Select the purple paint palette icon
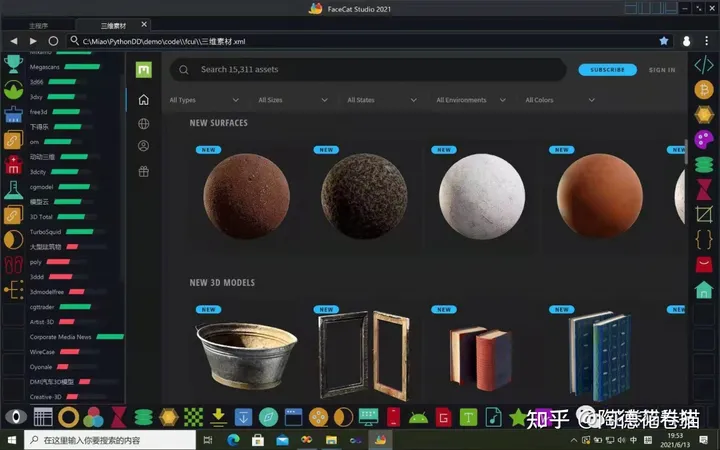720x450 pixels. [x=704, y=139]
